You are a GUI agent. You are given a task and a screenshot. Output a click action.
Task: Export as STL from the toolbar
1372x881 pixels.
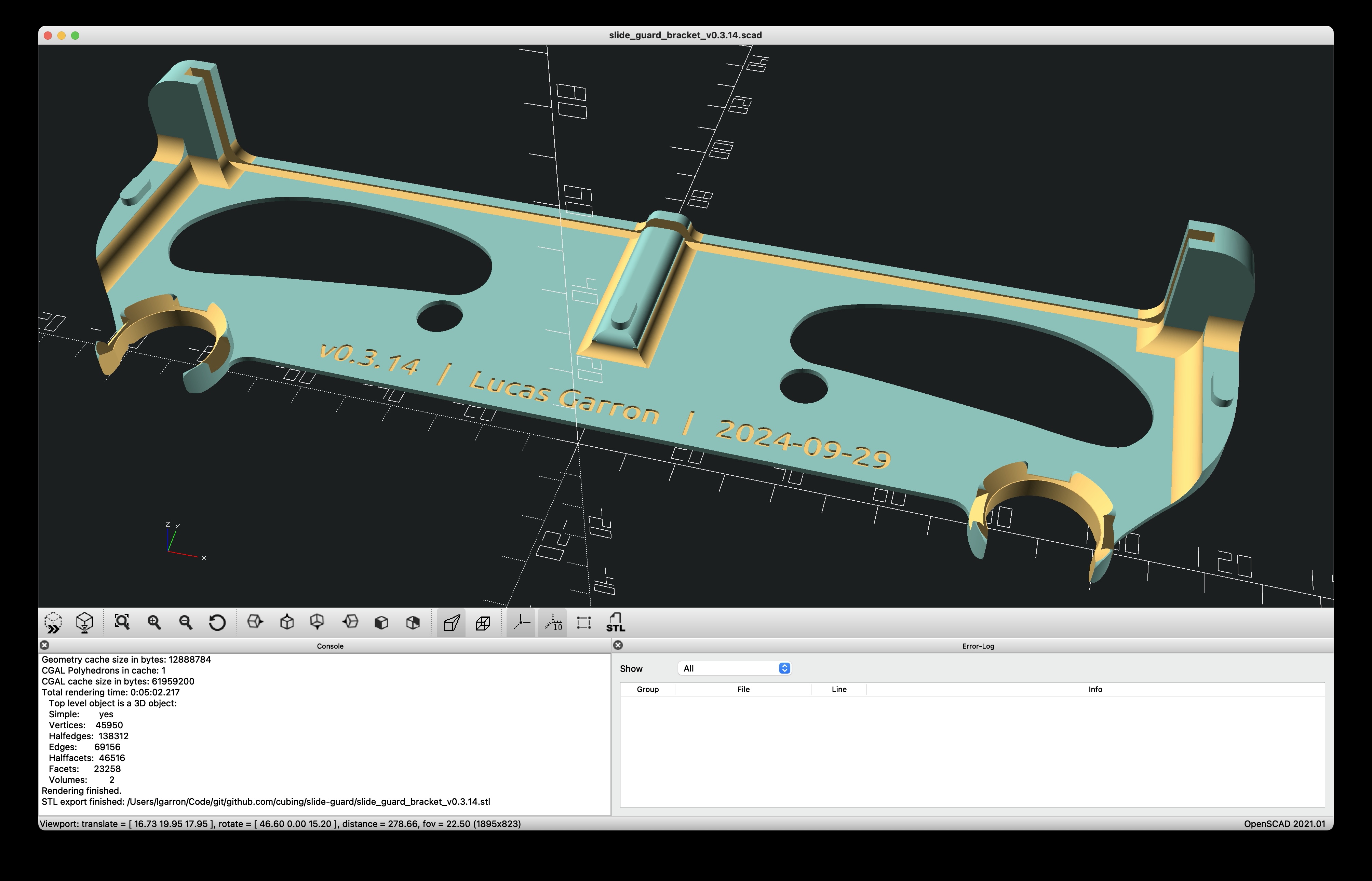616,622
